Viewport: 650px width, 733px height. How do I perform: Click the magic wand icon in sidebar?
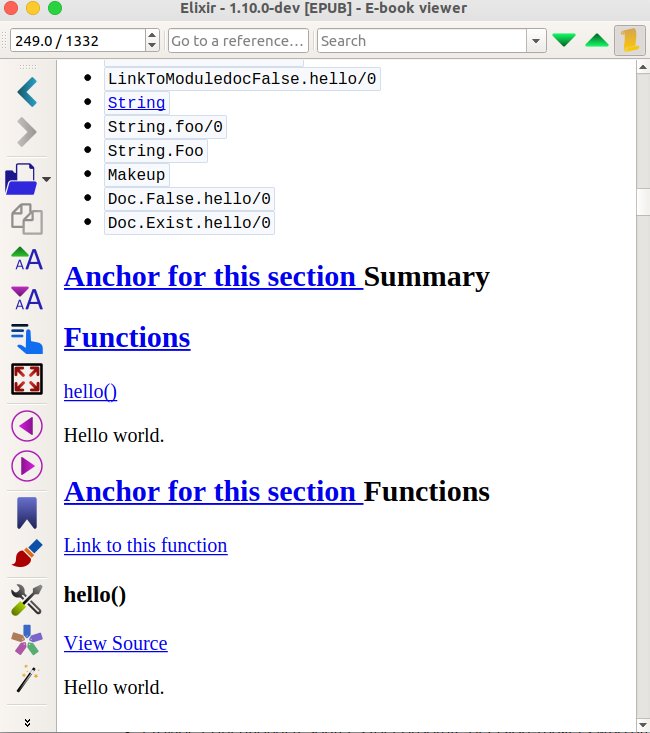click(27, 679)
